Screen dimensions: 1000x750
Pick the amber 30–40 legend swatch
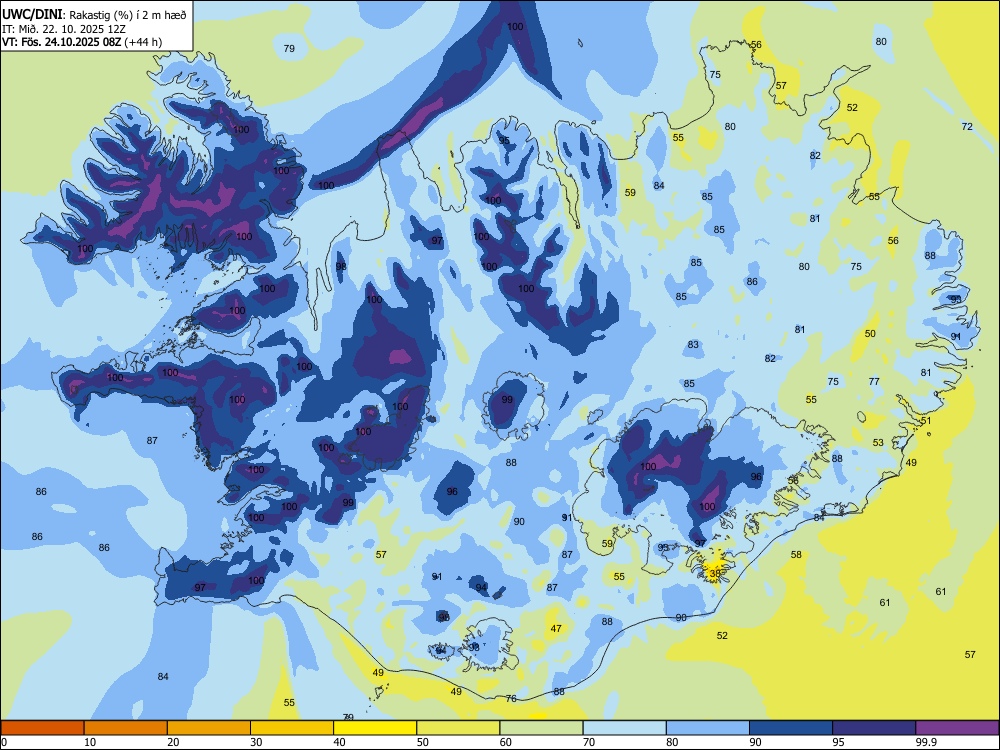292,728
